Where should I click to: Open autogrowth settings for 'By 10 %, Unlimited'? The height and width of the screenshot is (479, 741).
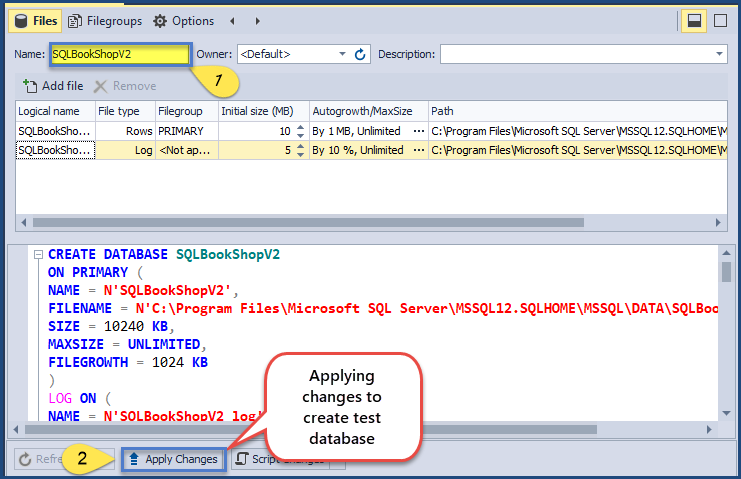[x=419, y=150]
